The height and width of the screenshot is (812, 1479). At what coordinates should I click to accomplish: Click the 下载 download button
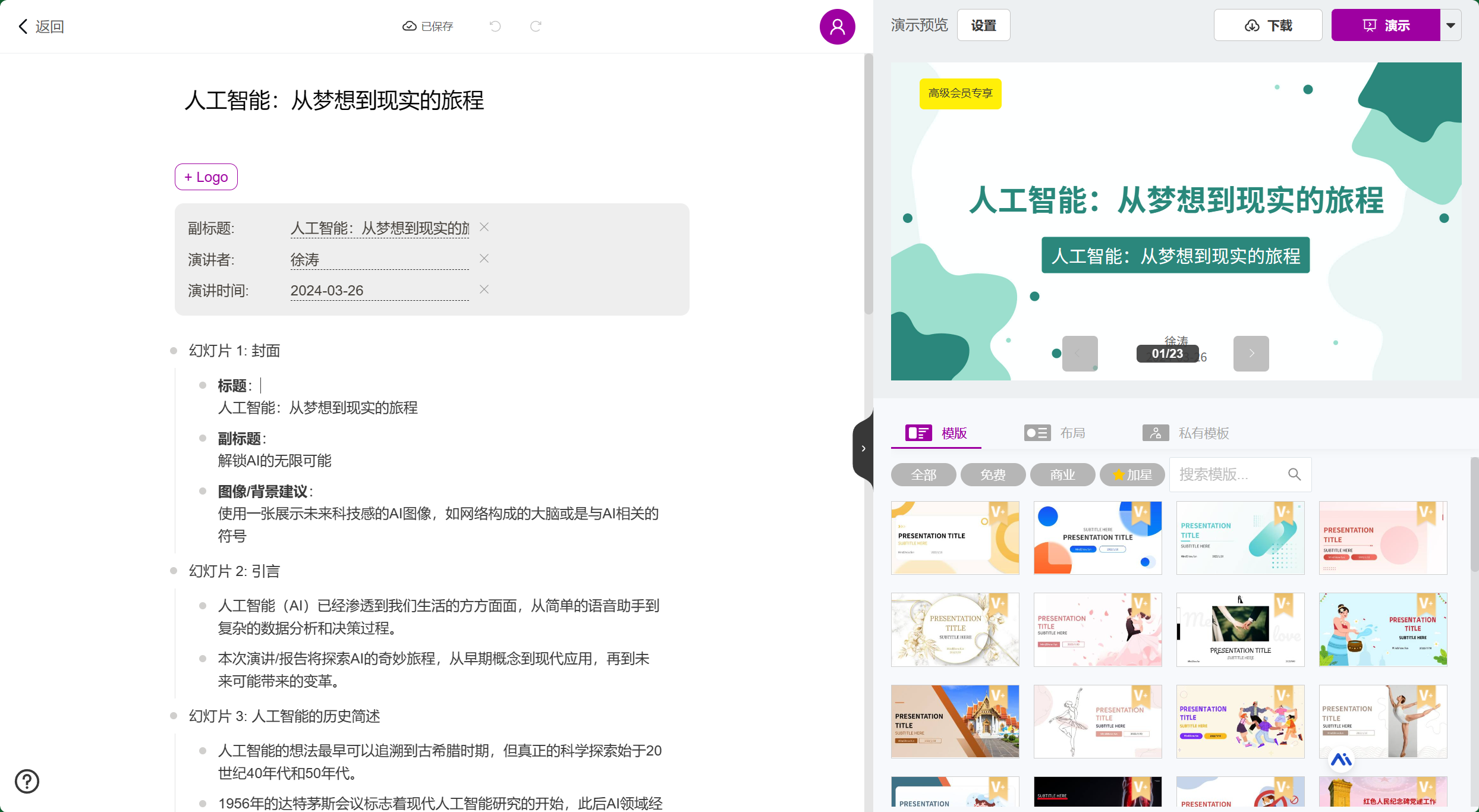pyautogui.click(x=1267, y=25)
